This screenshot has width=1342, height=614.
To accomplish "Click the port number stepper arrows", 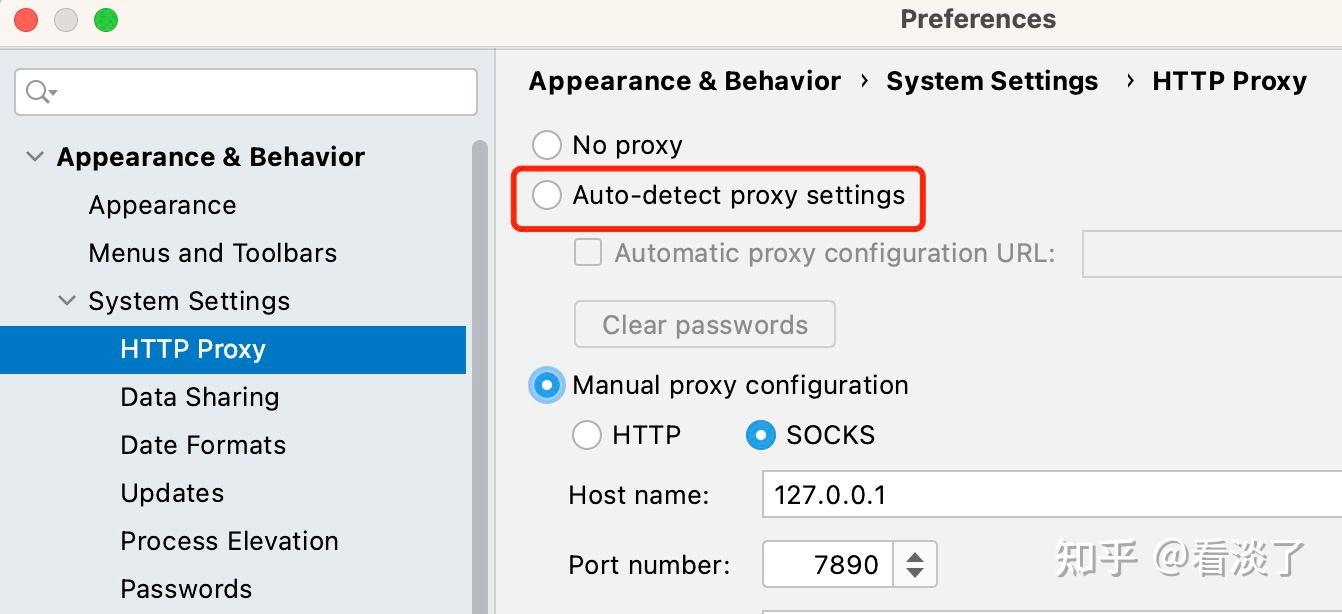I will point(914,565).
